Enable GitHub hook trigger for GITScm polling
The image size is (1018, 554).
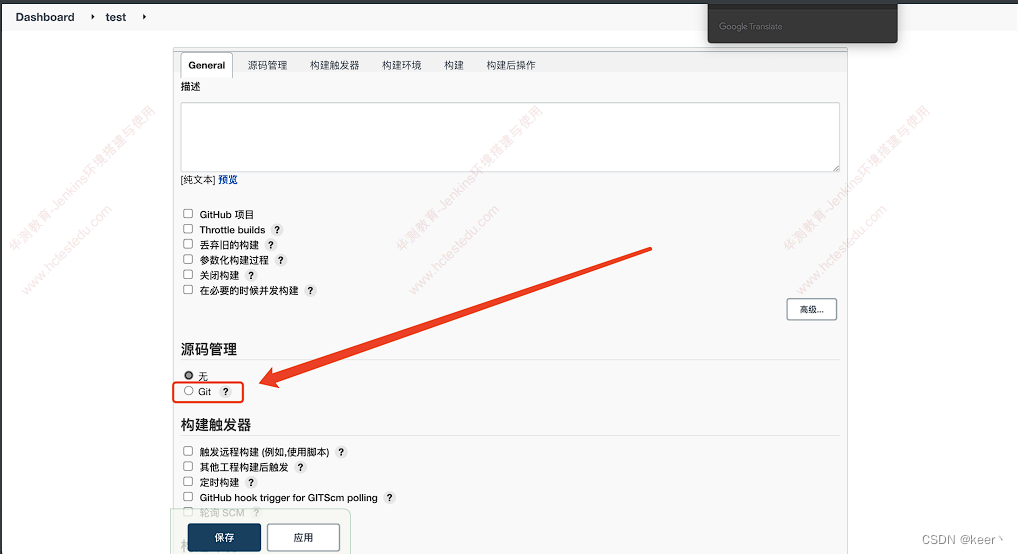[x=188, y=497]
